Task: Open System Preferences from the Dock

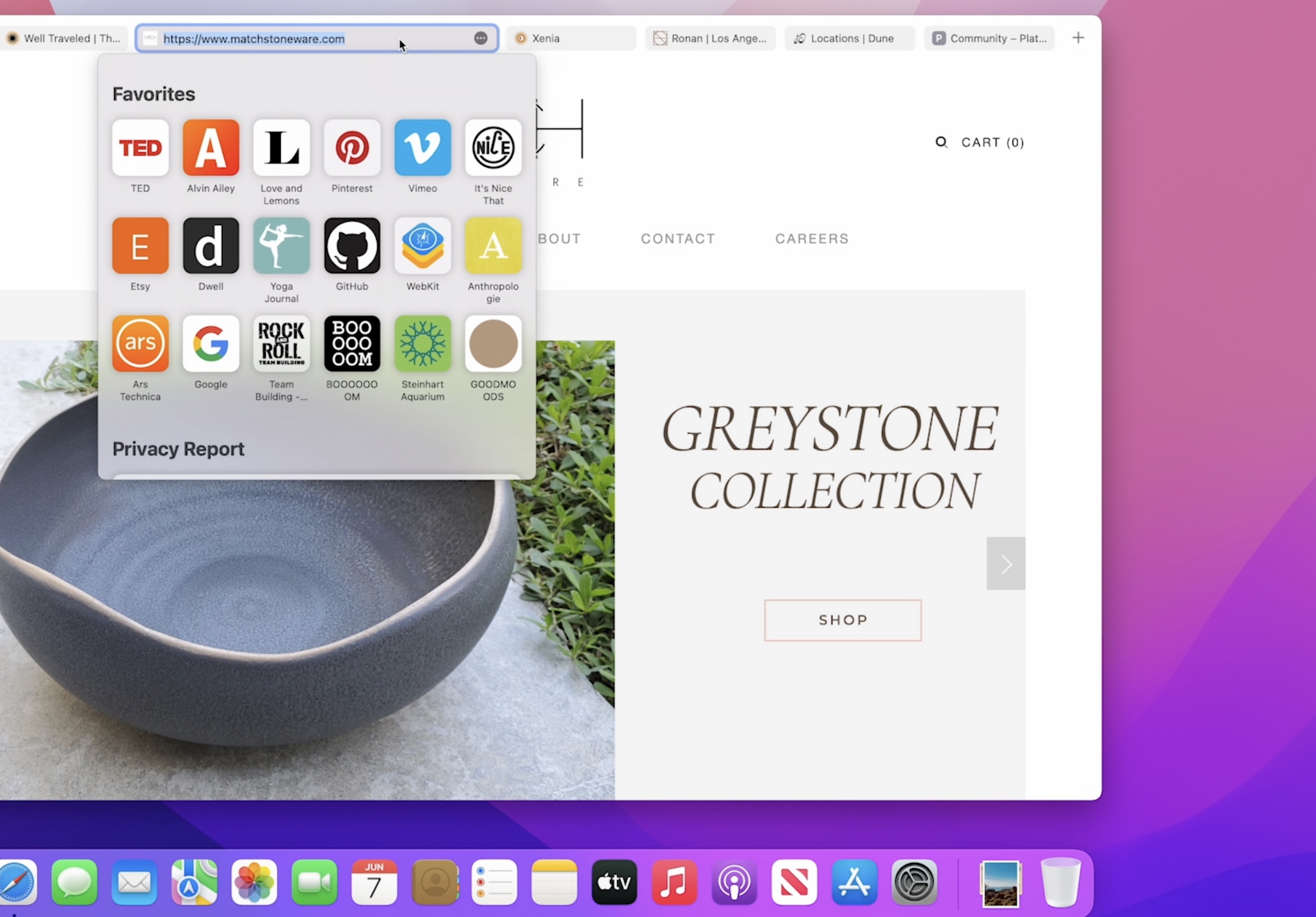Action: 915,882
